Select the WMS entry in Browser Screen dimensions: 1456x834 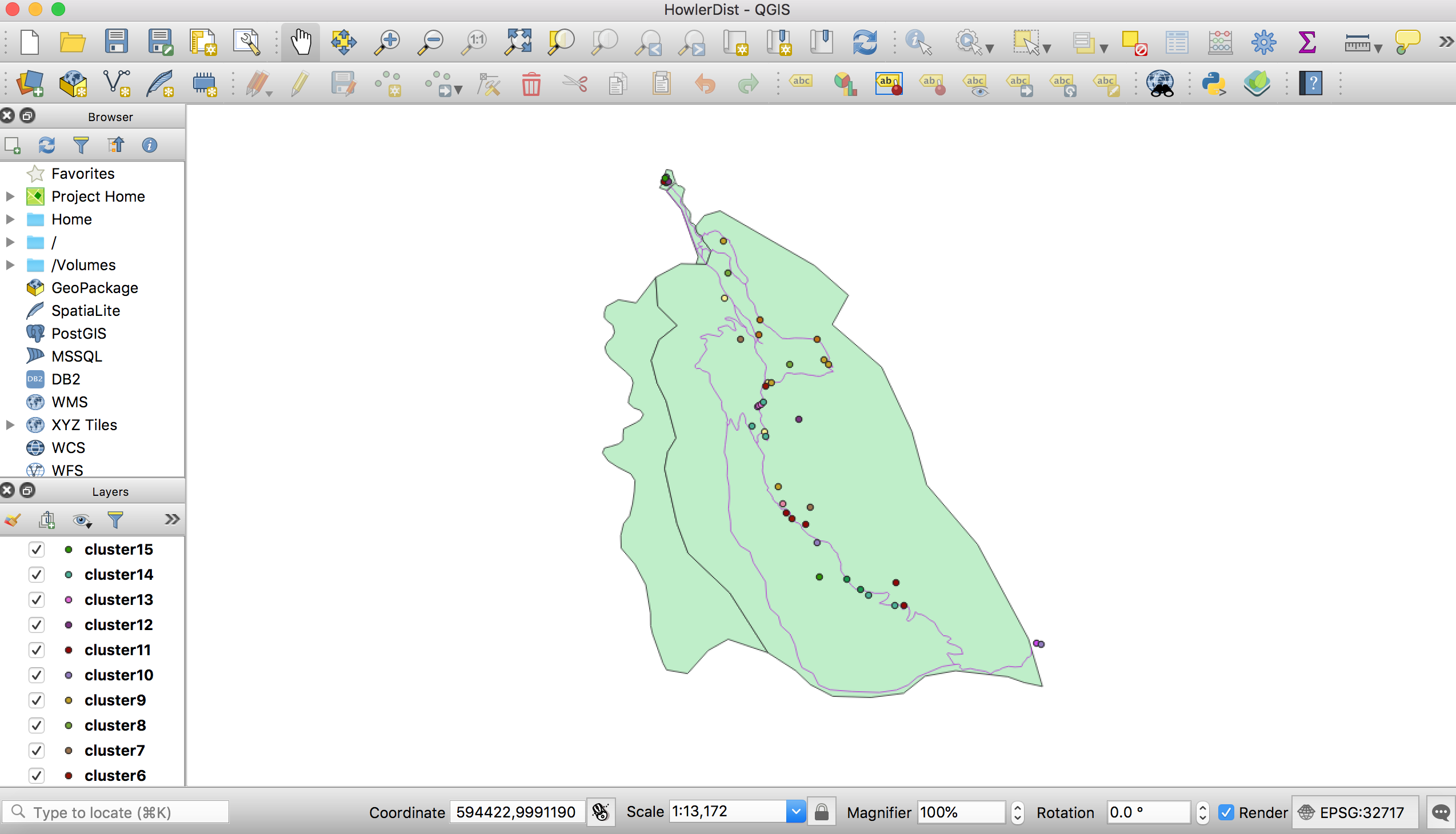point(69,402)
